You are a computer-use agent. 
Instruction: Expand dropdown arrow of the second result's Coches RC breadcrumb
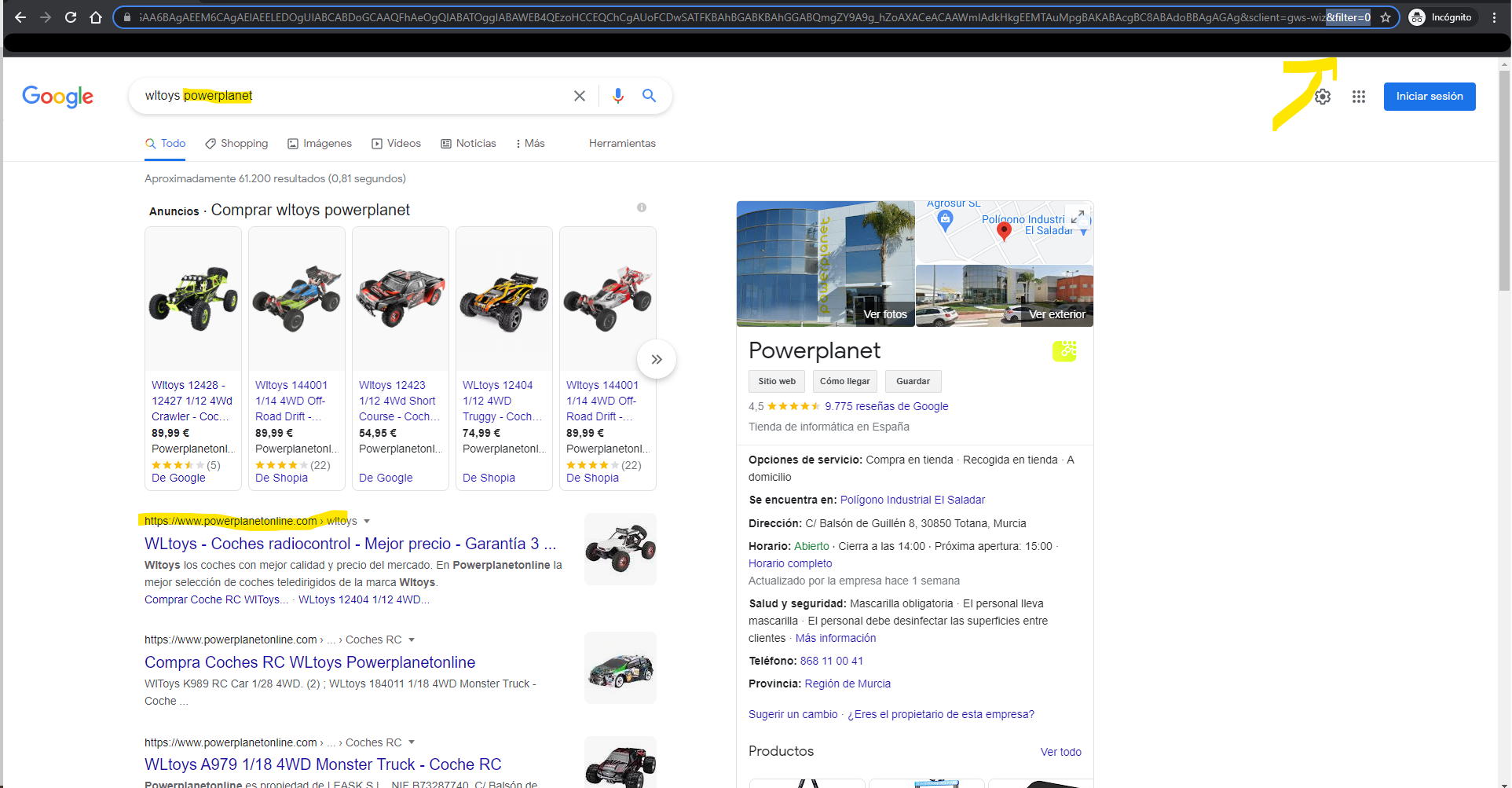tap(412, 640)
